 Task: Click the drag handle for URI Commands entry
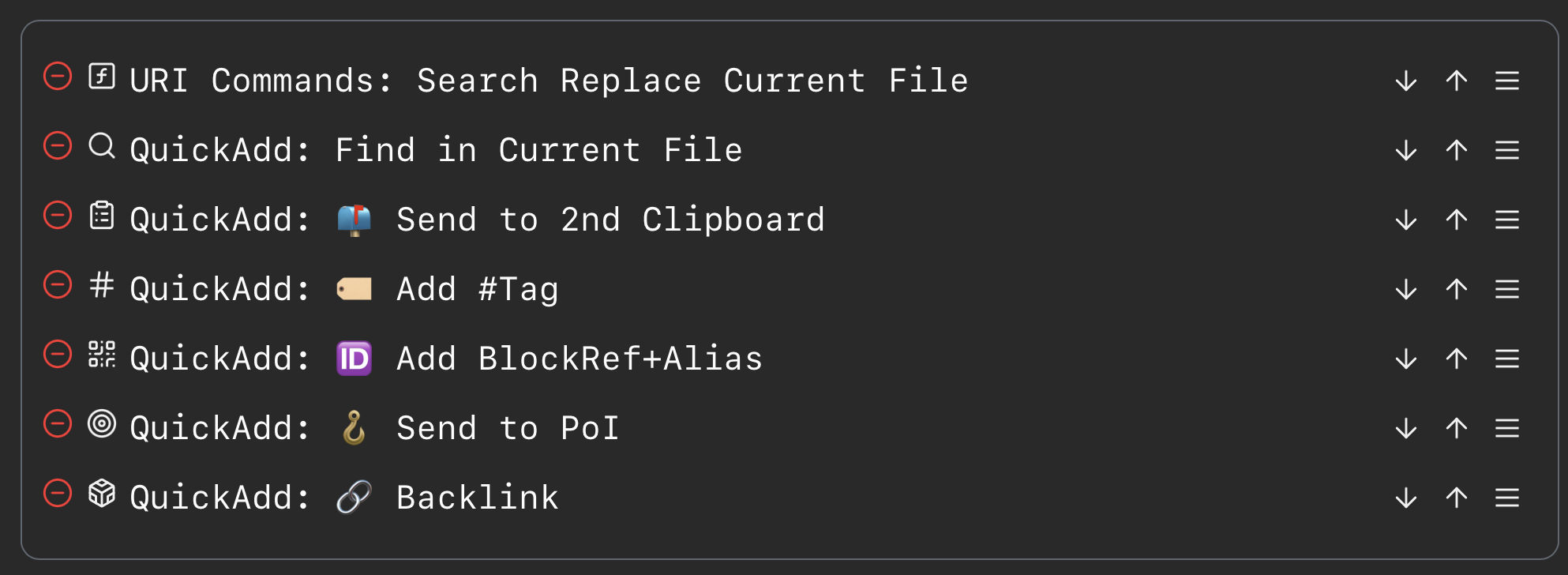pos(1507,79)
